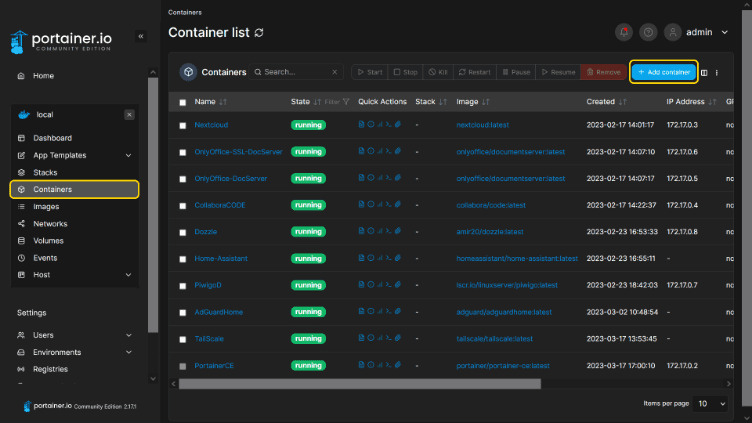Open the three-dot table settings menu
Image resolution: width=752 pixels, height=423 pixels.
(717, 72)
